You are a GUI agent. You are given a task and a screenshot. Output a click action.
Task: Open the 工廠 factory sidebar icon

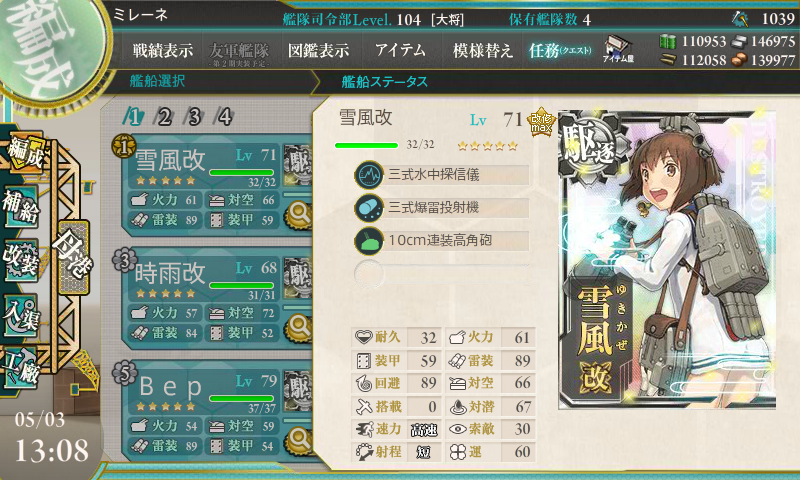coord(21,368)
